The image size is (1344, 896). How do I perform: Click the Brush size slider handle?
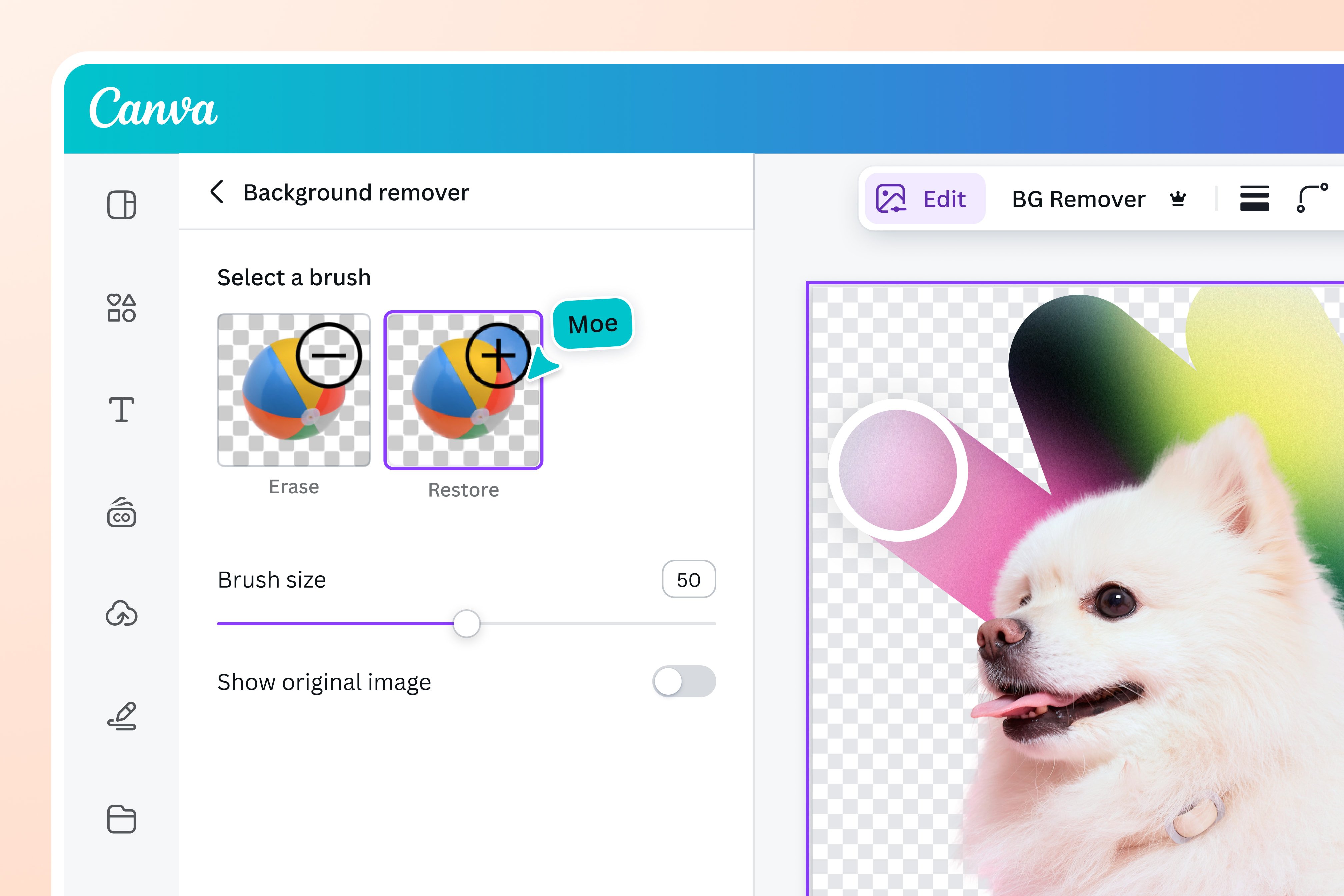[466, 623]
